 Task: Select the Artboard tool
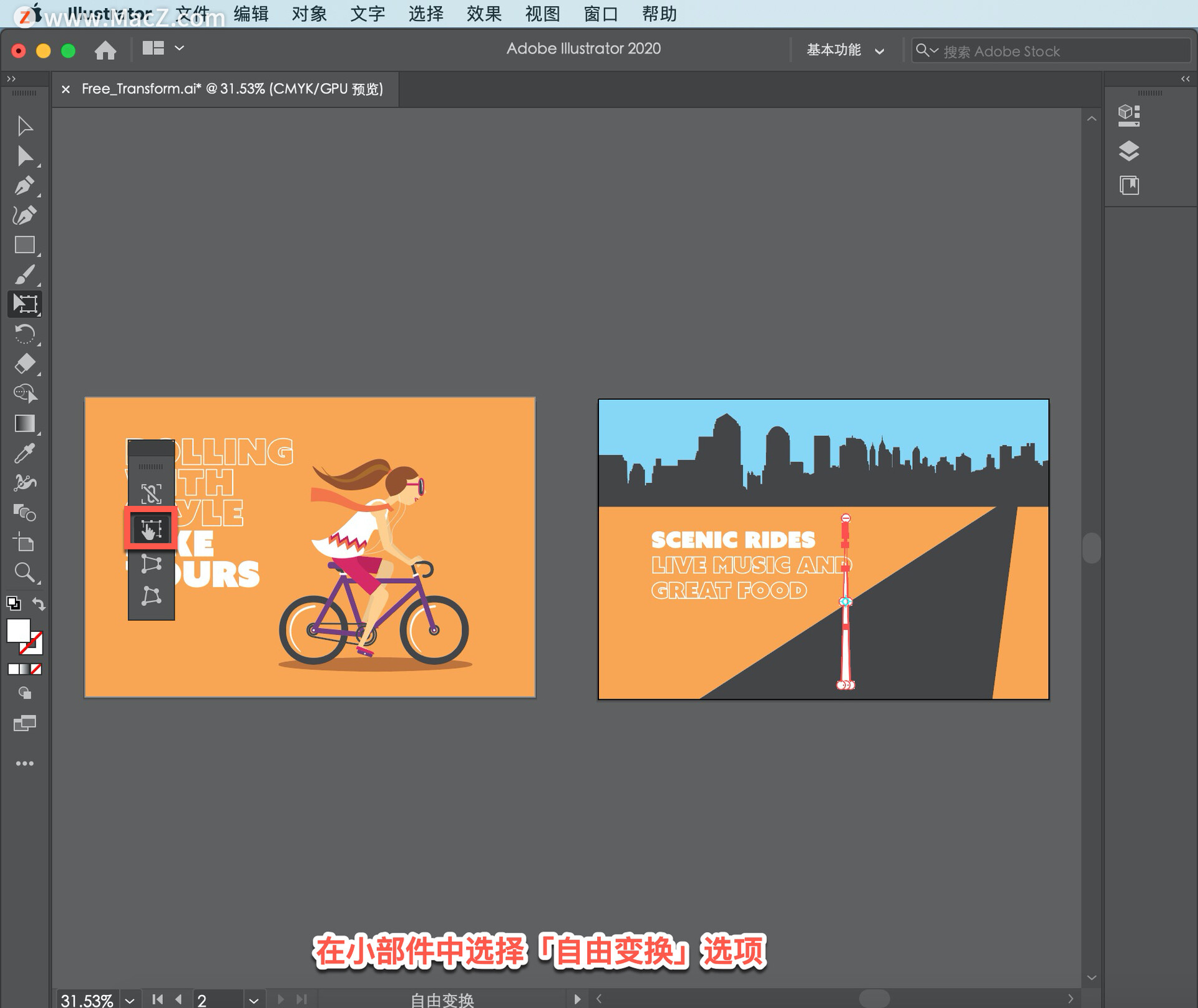[25, 543]
